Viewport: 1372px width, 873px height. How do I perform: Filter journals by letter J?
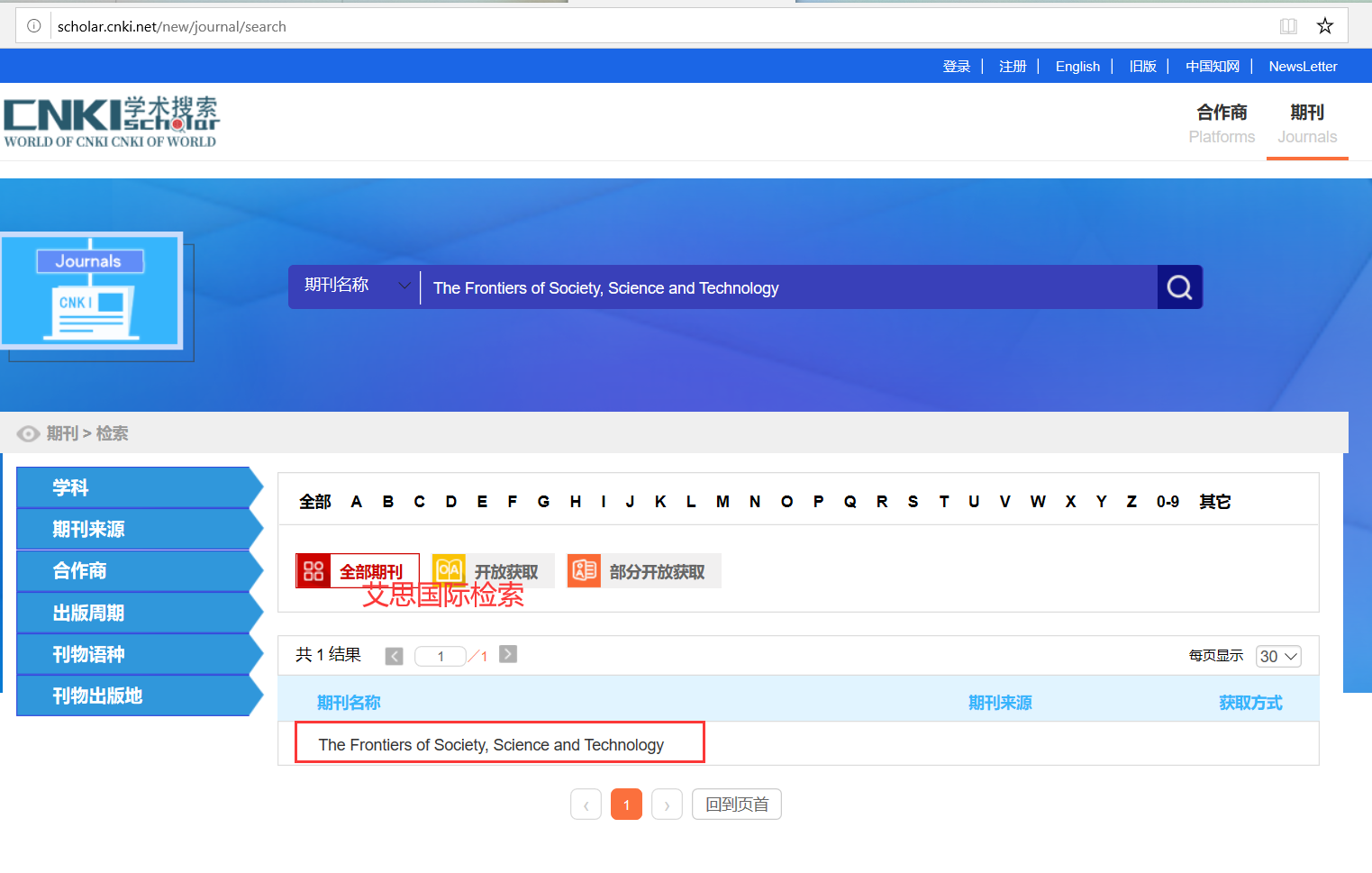tap(630, 502)
